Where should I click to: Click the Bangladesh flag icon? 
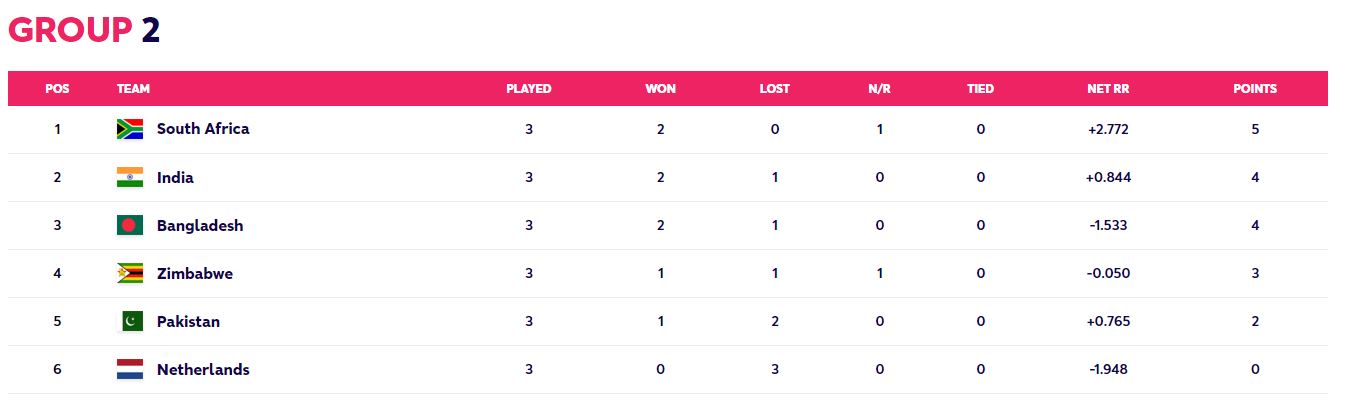point(130,225)
